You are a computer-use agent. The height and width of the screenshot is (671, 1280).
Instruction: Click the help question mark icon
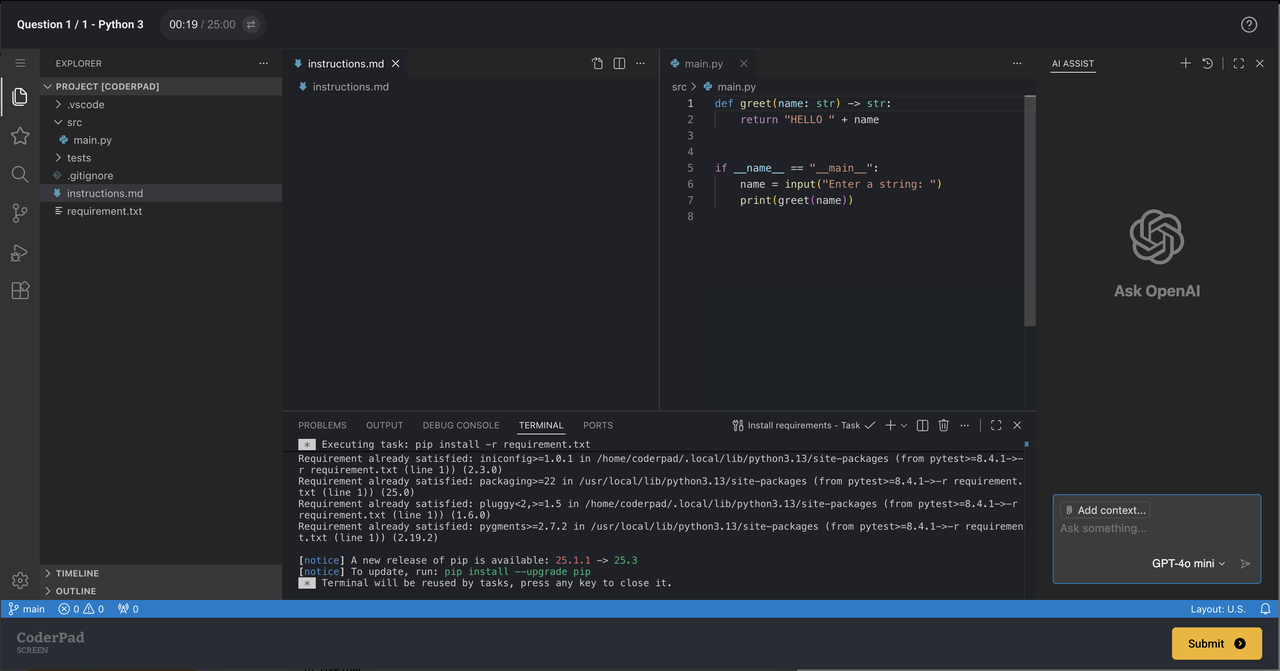click(x=1248, y=25)
